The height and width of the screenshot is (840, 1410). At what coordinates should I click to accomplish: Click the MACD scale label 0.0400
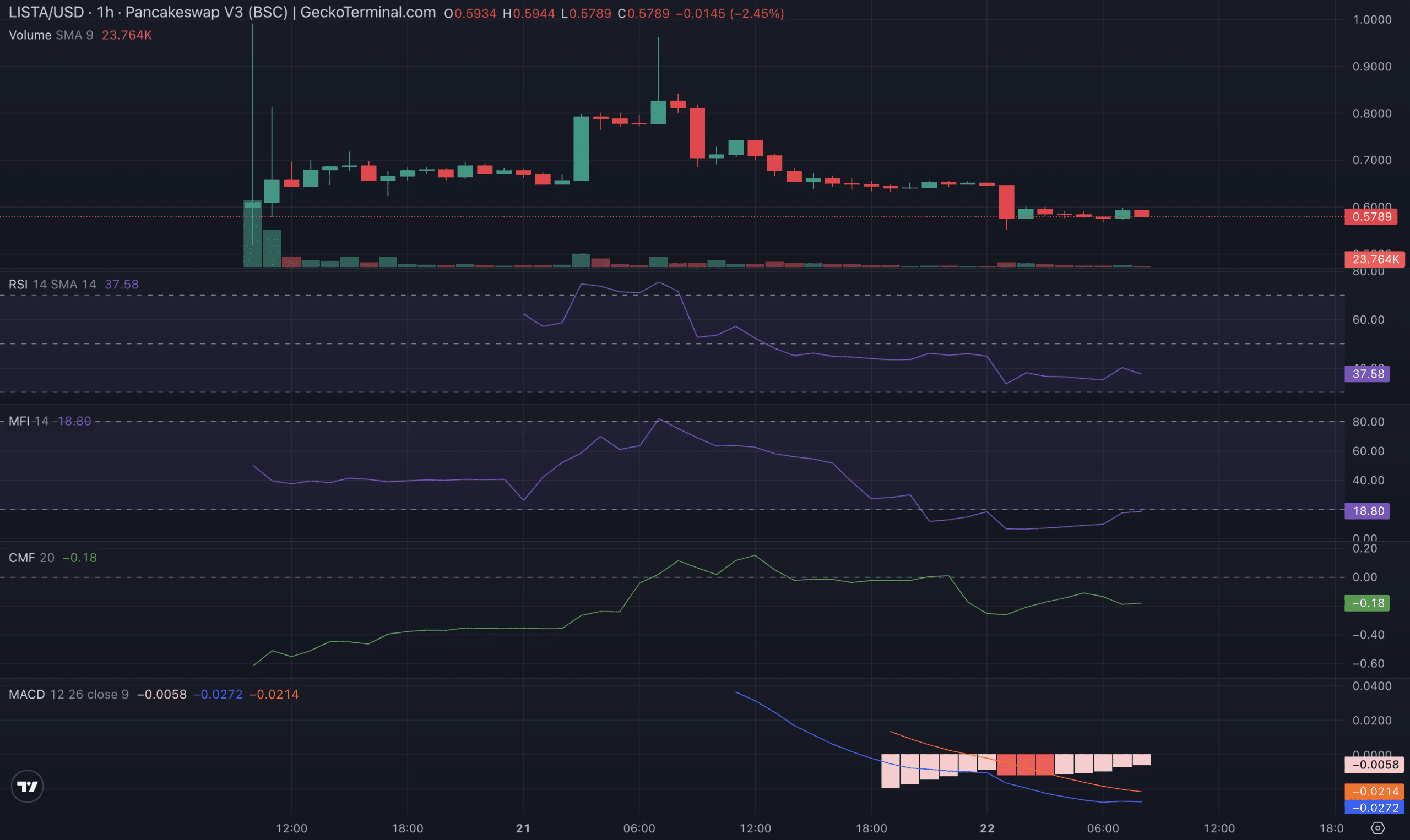[1371, 686]
